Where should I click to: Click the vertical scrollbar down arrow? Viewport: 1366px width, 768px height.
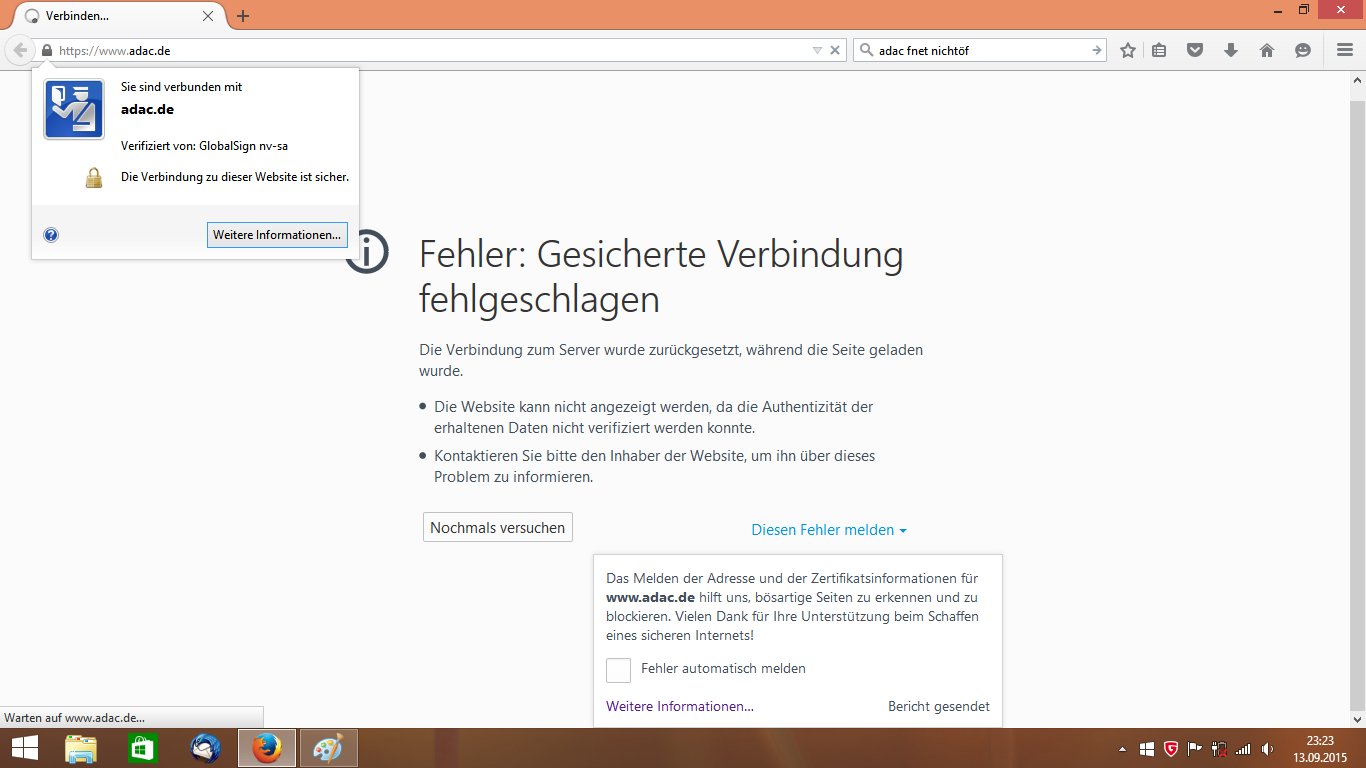1357,718
